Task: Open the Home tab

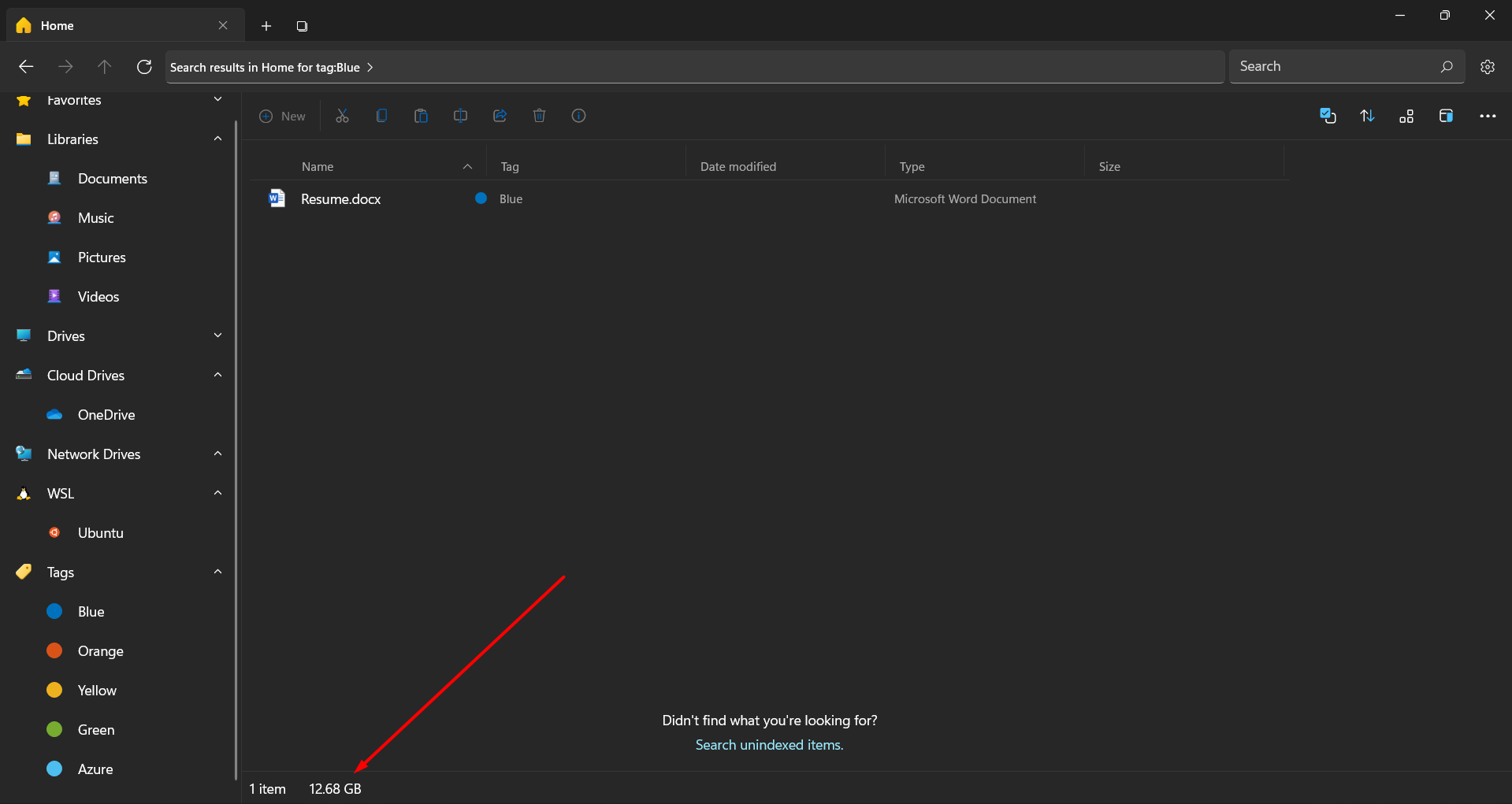Action: coord(55,25)
